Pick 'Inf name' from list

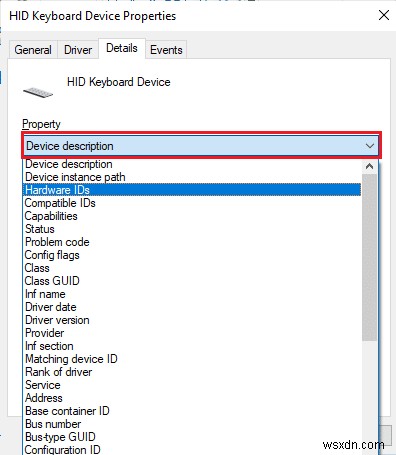pos(192,294)
